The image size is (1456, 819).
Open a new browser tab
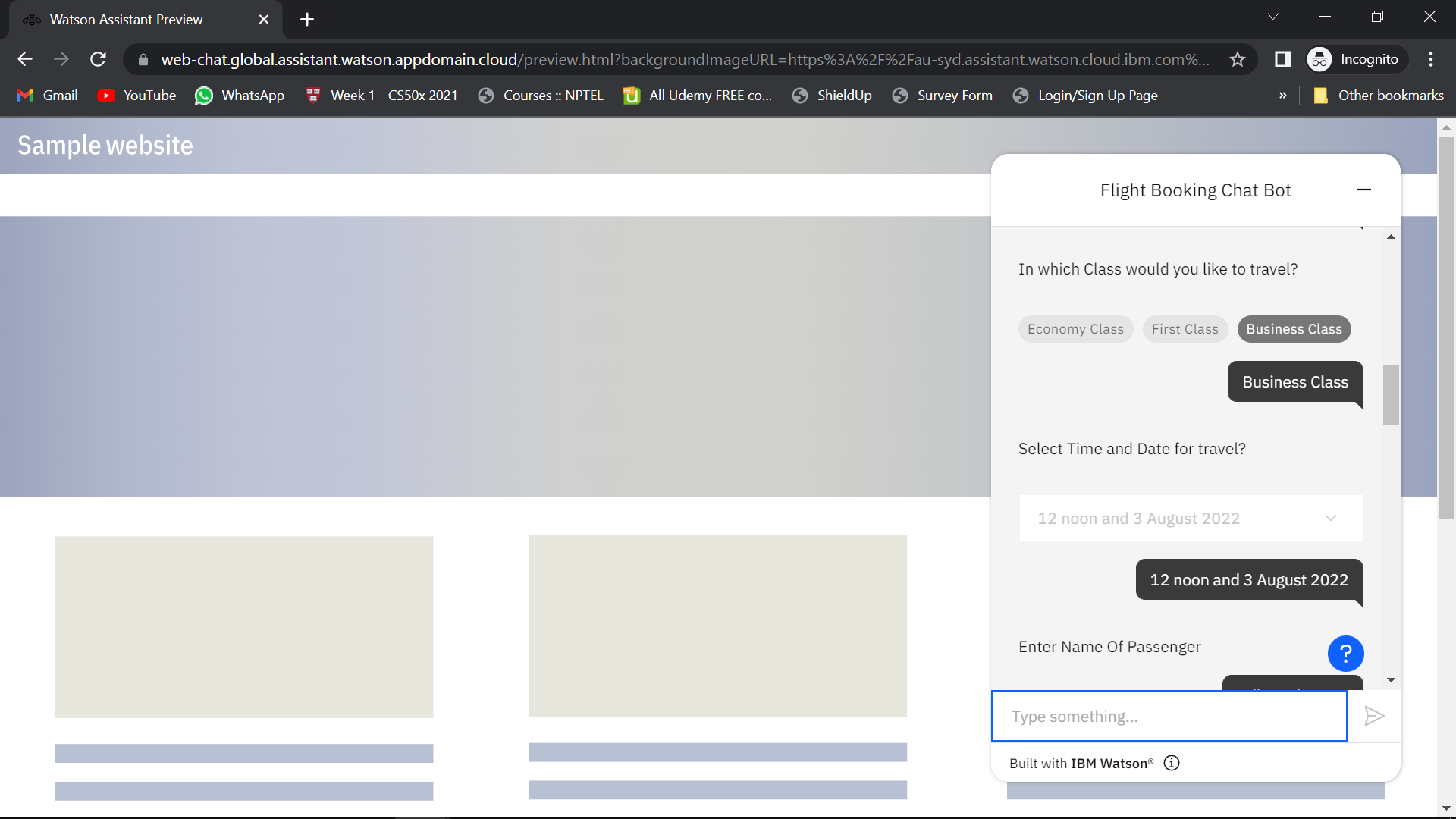pyautogui.click(x=306, y=20)
